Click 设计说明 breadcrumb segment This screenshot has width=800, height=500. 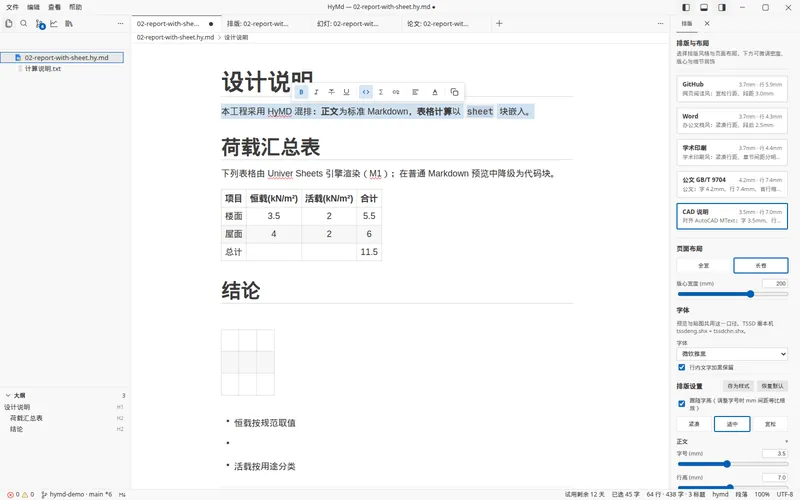click(x=236, y=37)
